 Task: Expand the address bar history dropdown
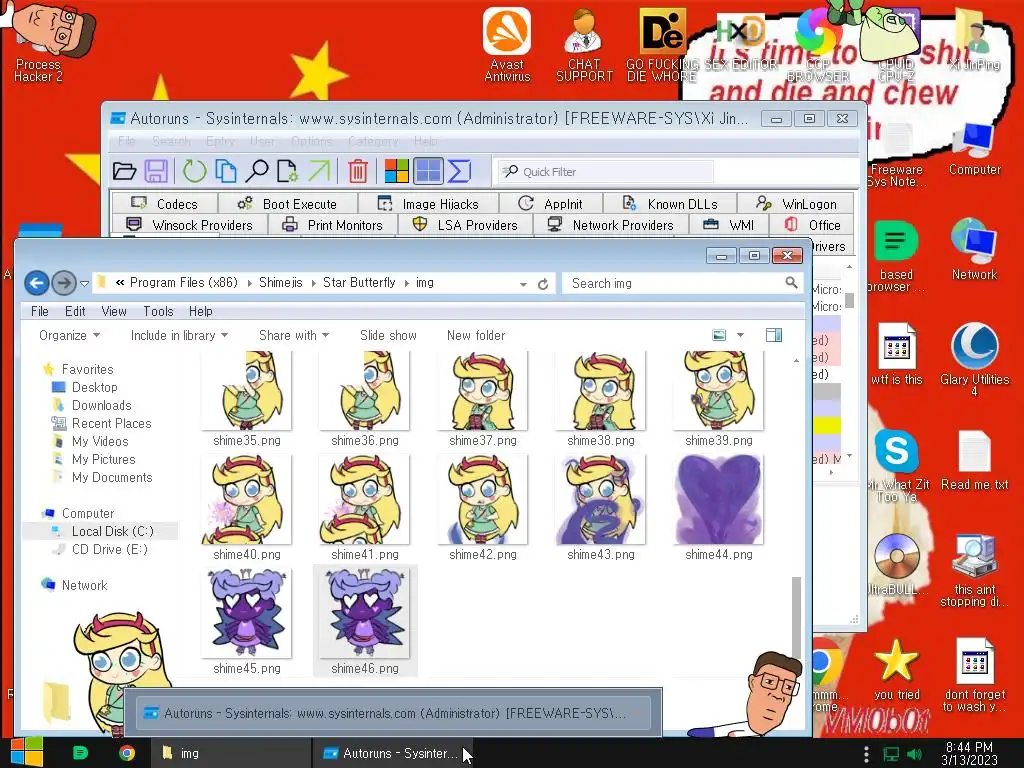(523, 284)
